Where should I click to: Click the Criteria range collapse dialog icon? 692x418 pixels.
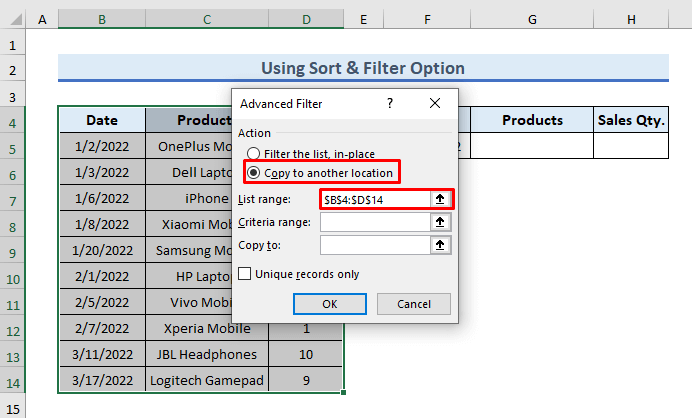click(439, 222)
